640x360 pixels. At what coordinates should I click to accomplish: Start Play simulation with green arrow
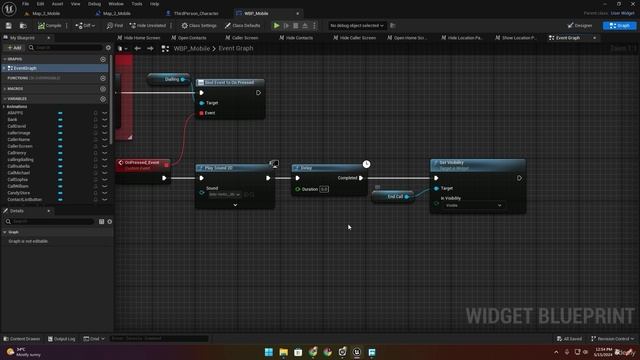276,26
